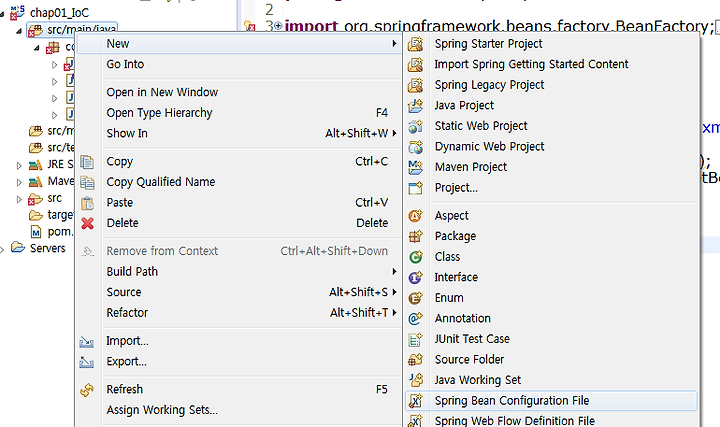
Task: Select the Servers project in explorer
Action: click(47, 248)
